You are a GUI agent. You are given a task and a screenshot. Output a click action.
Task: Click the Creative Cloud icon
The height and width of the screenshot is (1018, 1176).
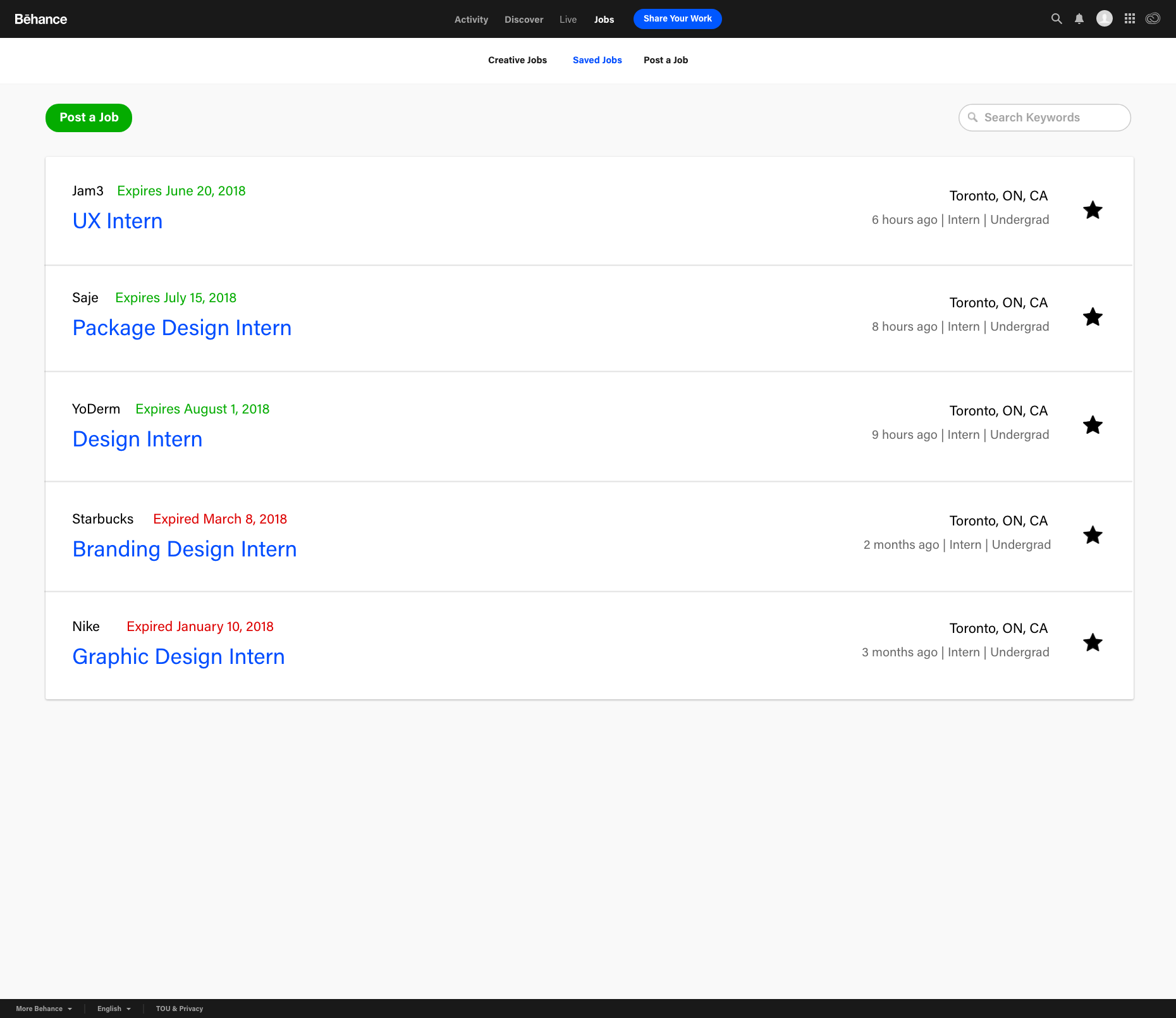point(1153,18)
